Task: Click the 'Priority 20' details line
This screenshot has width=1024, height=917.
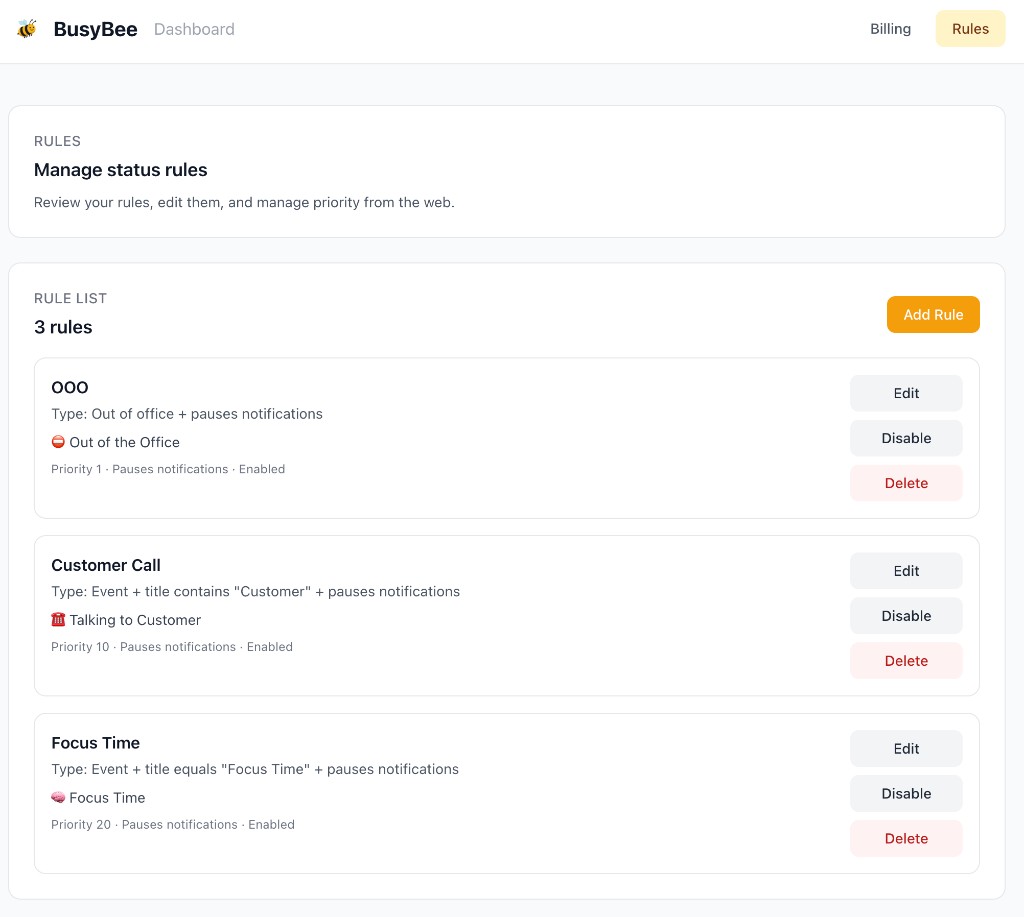Action: point(173,824)
